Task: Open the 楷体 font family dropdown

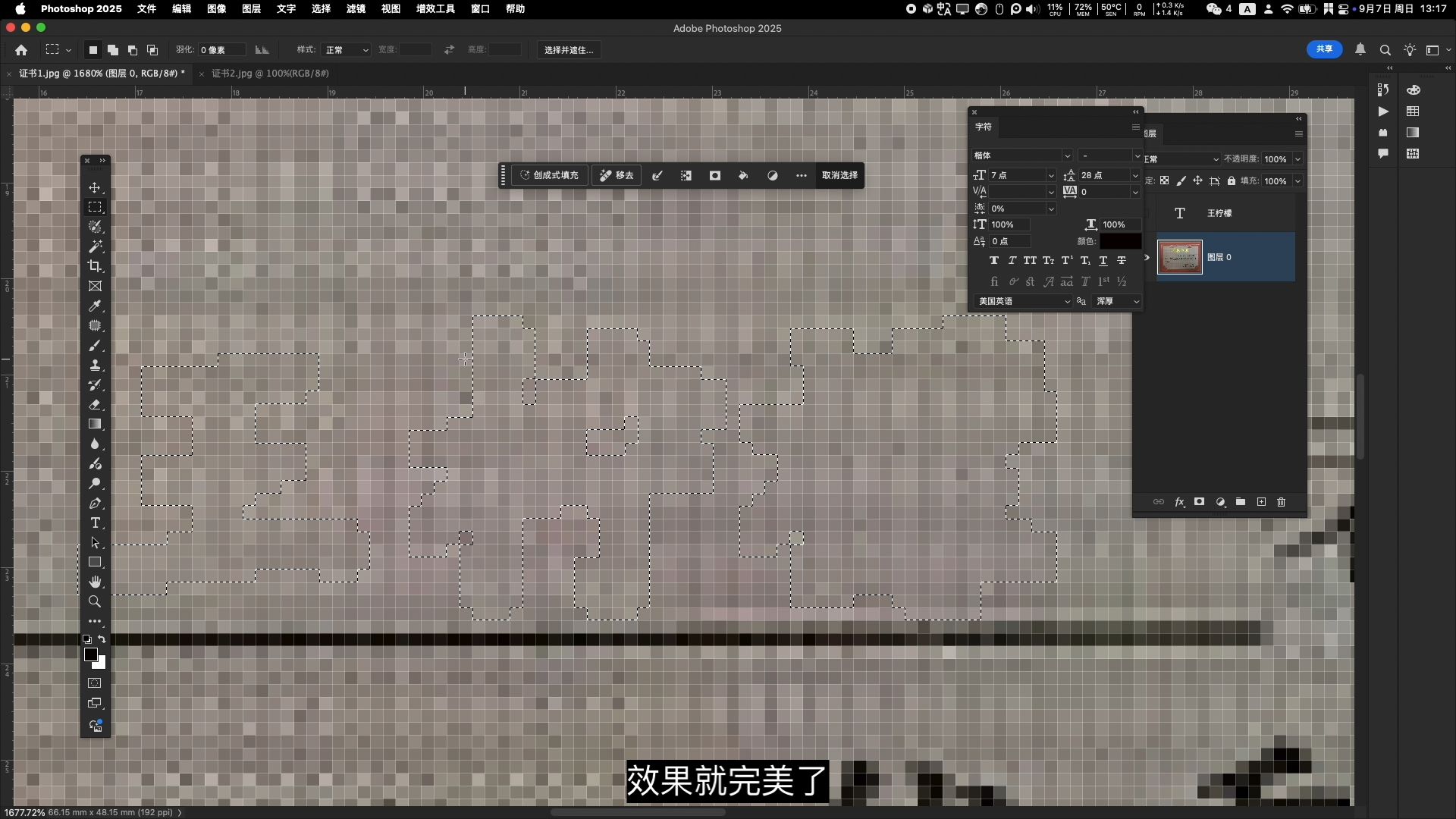Action: point(1067,155)
